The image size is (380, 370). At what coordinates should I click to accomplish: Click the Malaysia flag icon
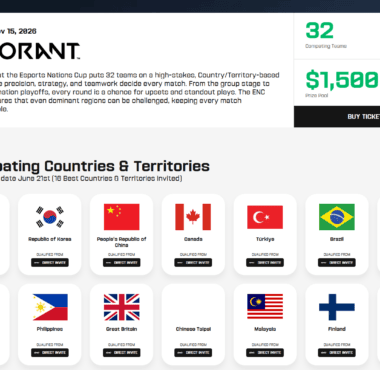[265, 306]
